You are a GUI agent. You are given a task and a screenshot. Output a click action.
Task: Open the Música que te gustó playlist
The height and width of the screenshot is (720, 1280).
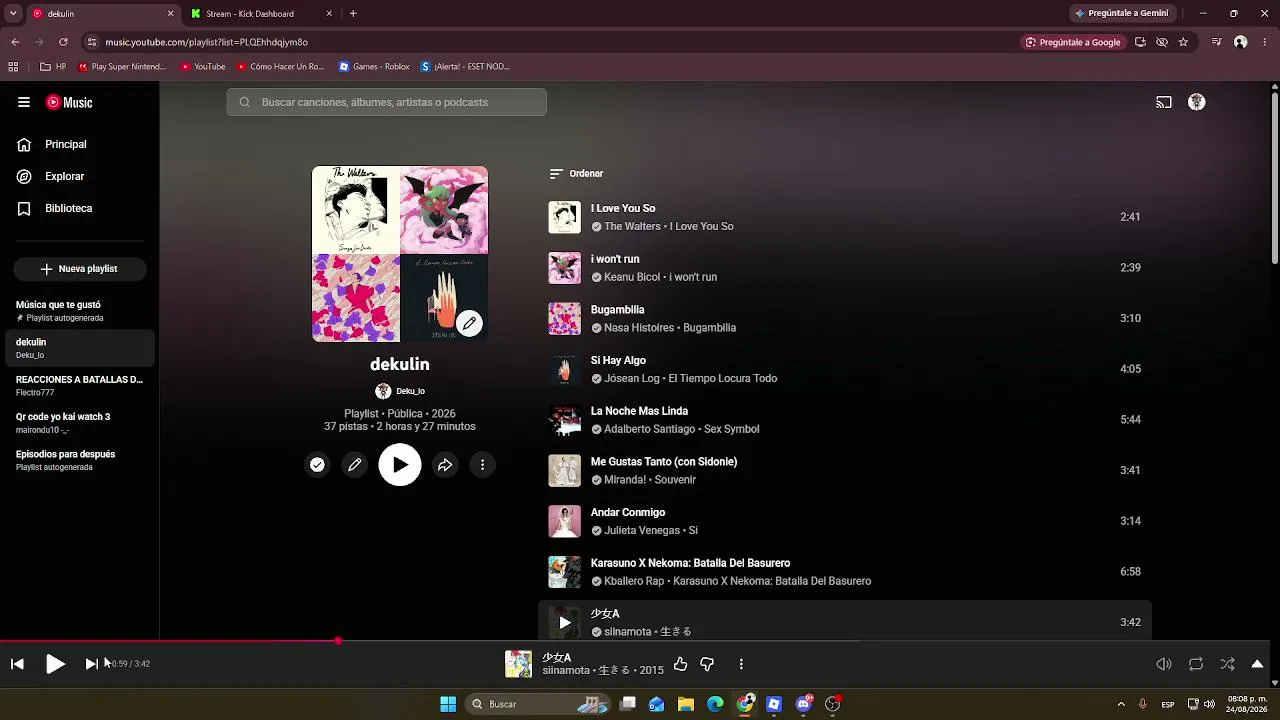[x=80, y=311]
